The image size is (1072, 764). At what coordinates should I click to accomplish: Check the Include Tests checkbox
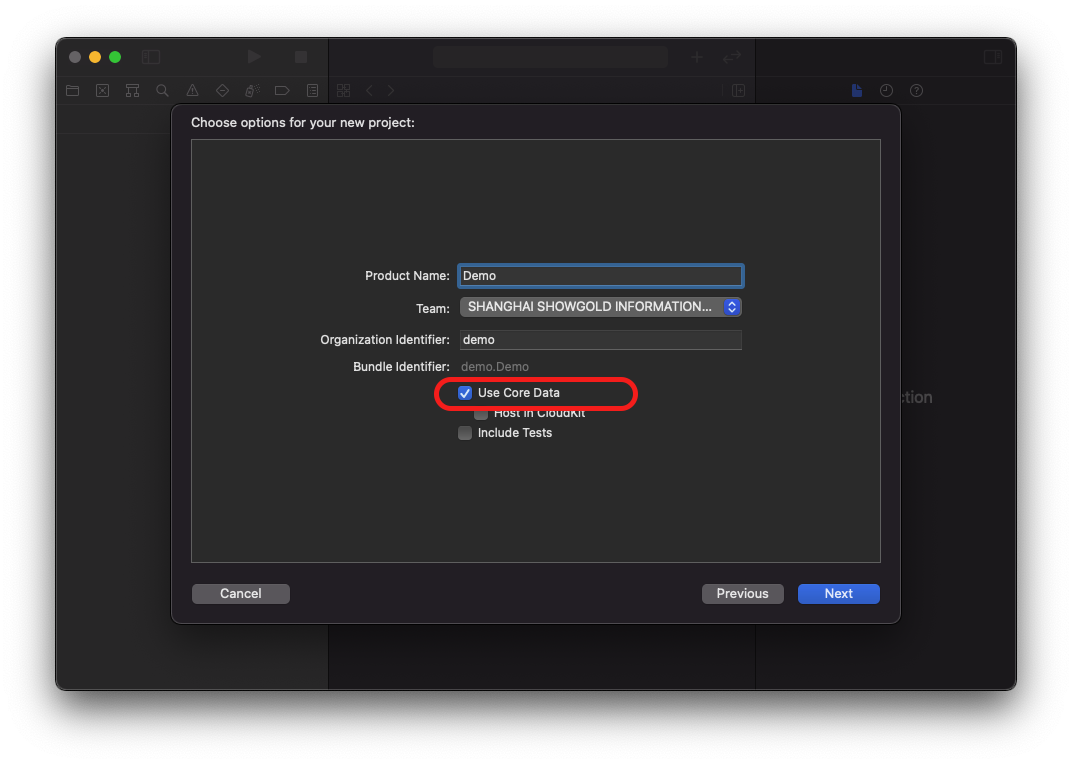click(x=465, y=433)
